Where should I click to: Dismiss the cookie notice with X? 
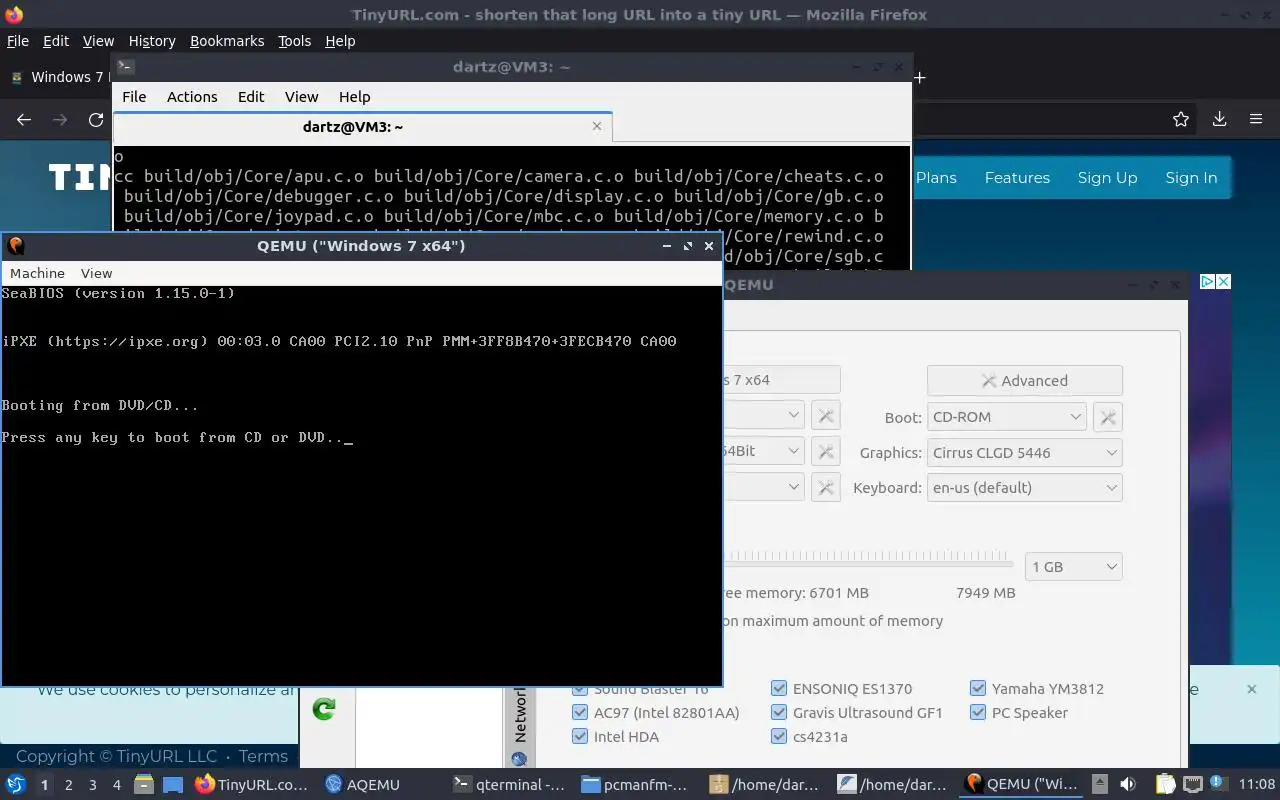tap(1251, 689)
